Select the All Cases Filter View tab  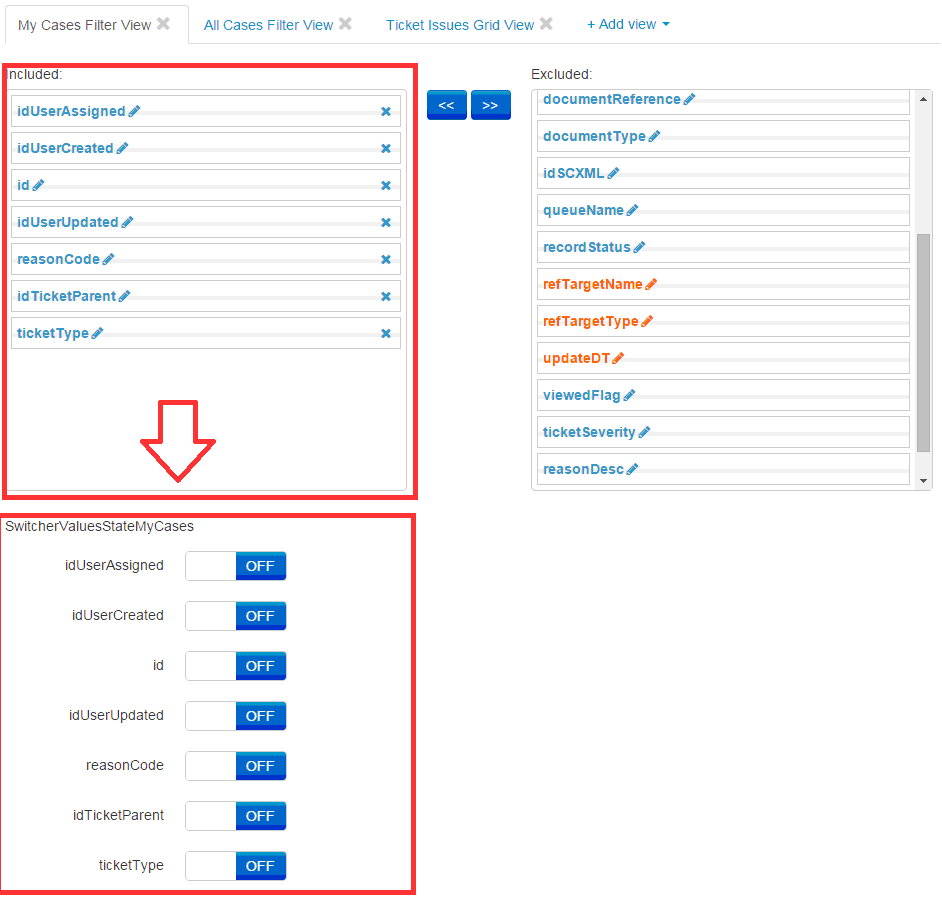coord(268,25)
